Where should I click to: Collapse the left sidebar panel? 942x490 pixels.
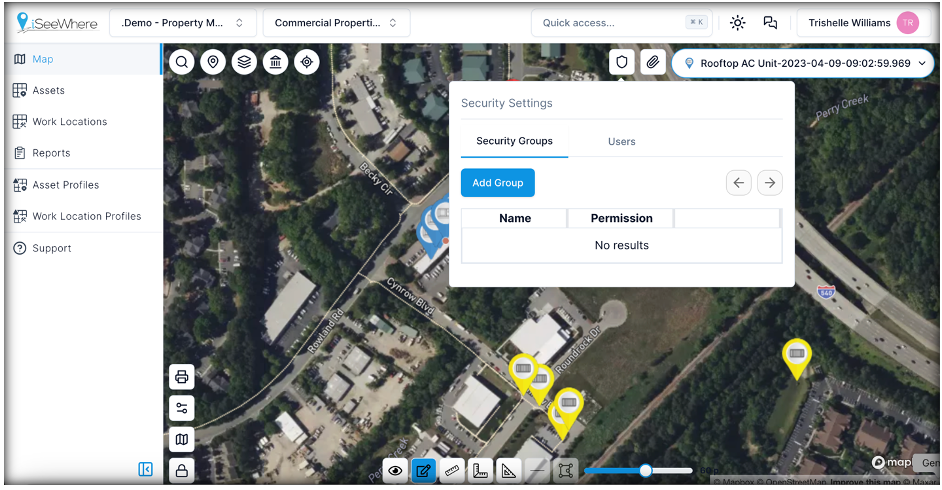click(145, 469)
